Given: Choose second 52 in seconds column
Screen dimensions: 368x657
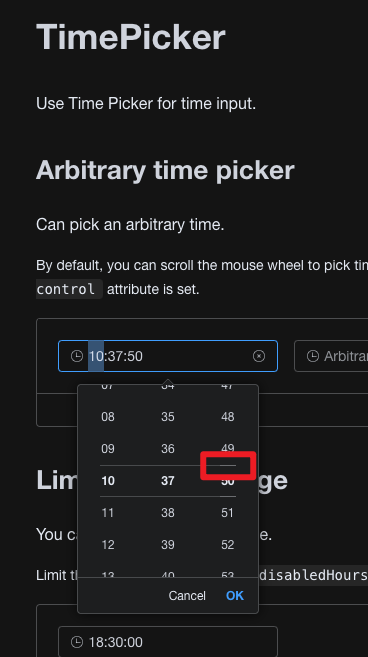Looking at the screenshot, I should pos(228,544).
